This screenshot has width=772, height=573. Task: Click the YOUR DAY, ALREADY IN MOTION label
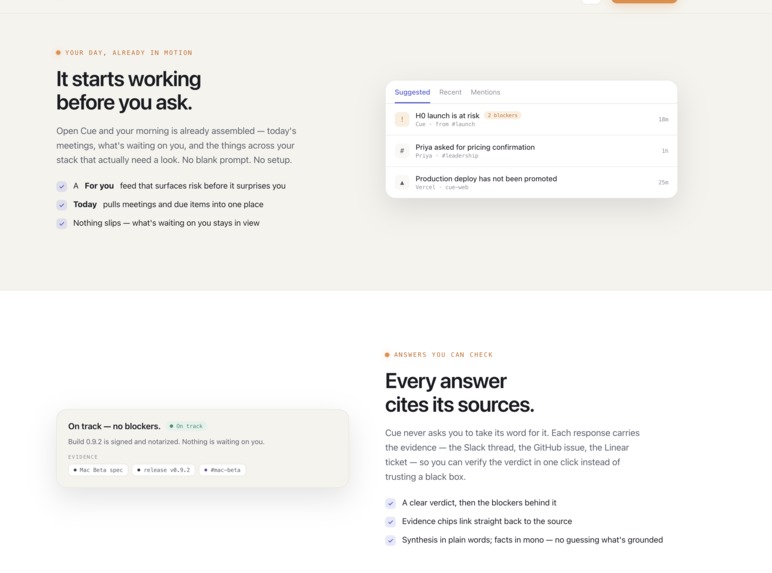(129, 53)
